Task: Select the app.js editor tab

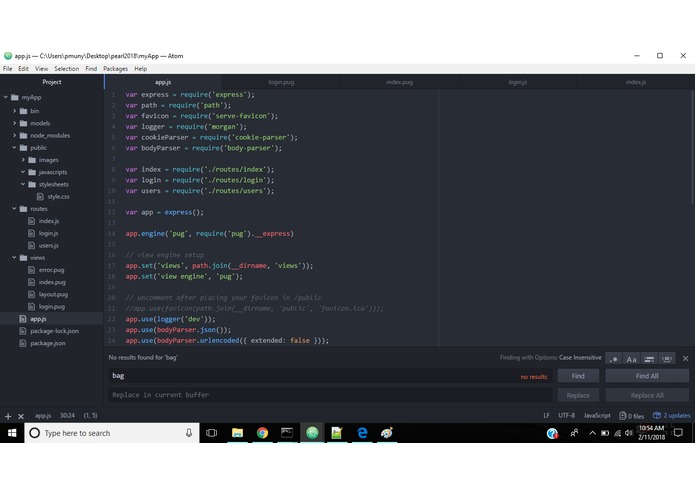Action: coord(163,82)
